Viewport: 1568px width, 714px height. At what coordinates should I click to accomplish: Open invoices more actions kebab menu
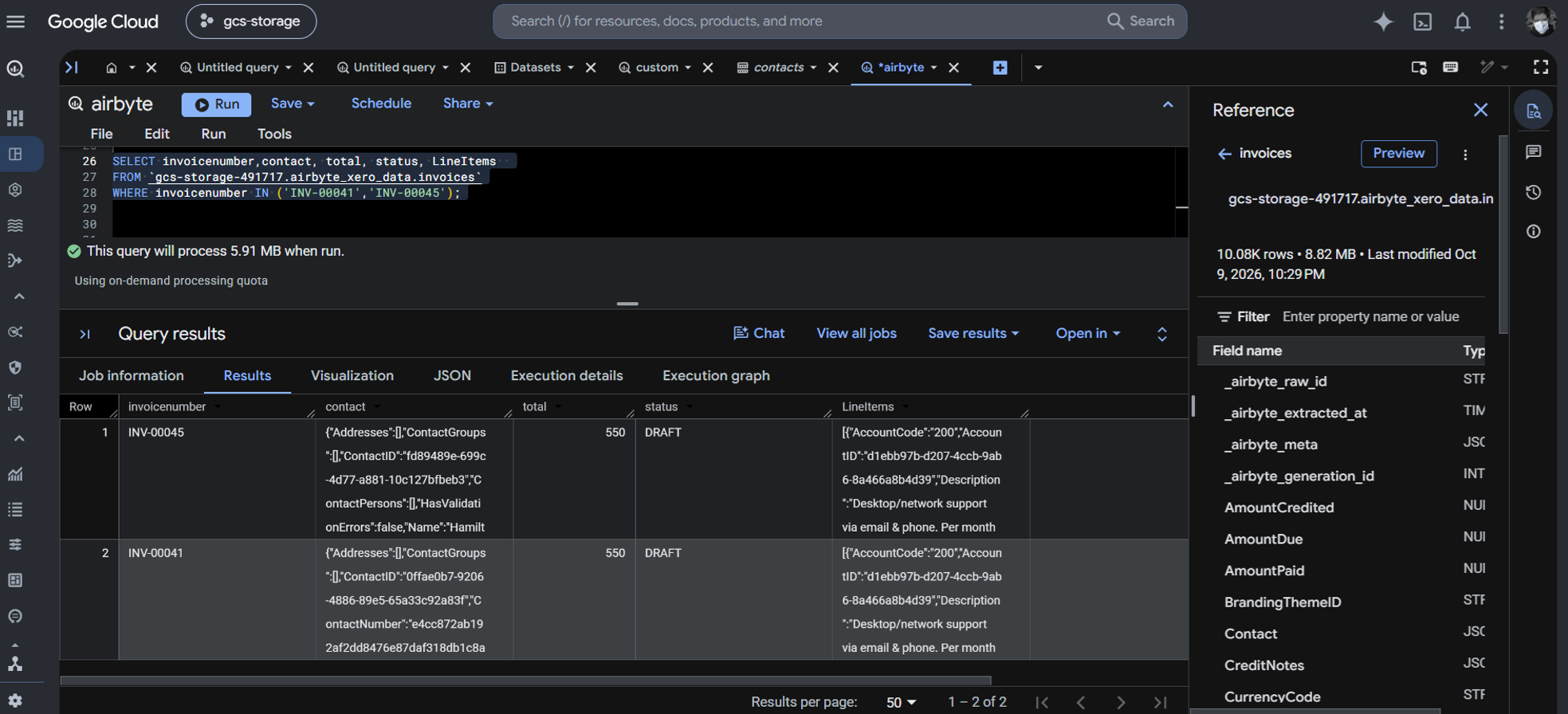pos(1465,155)
